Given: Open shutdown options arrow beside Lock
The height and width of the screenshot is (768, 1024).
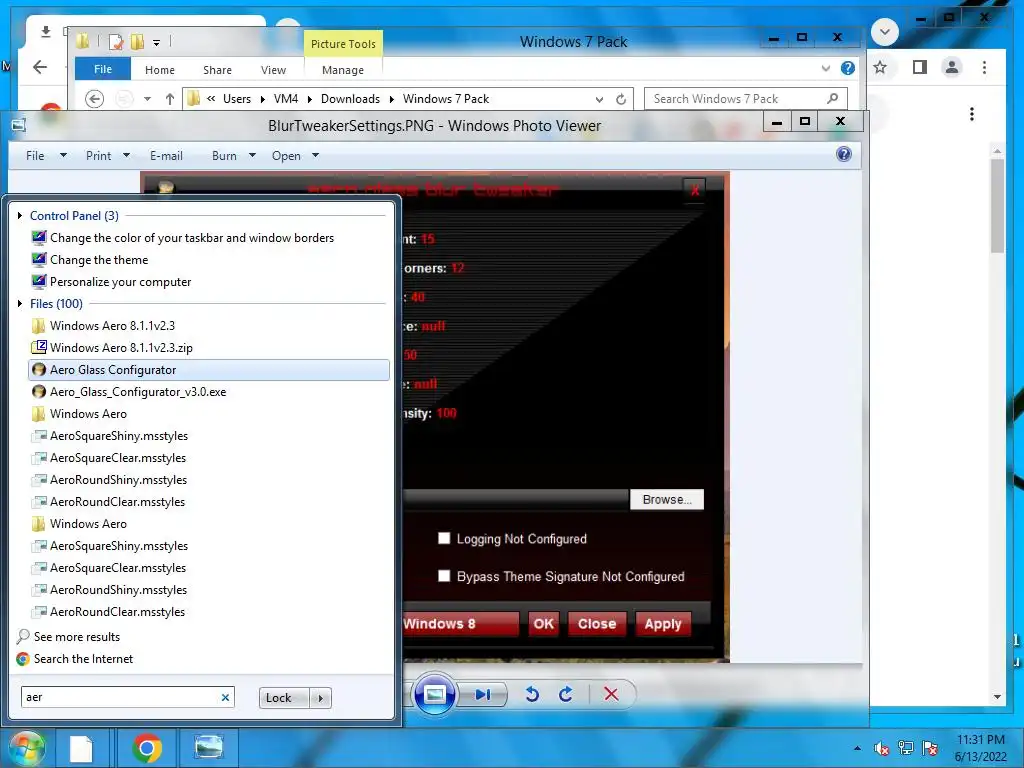Looking at the screenshot, I should [320, 698].
